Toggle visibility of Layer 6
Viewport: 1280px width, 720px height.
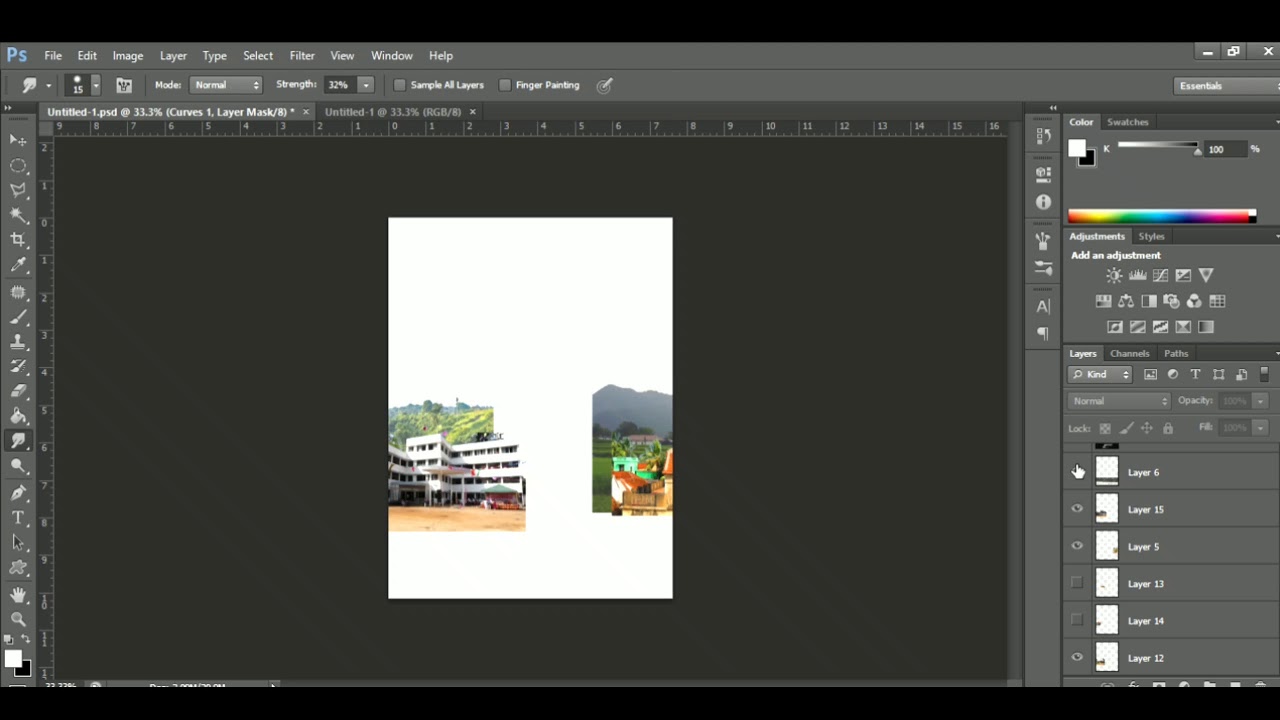click(x=1077, y=472)
